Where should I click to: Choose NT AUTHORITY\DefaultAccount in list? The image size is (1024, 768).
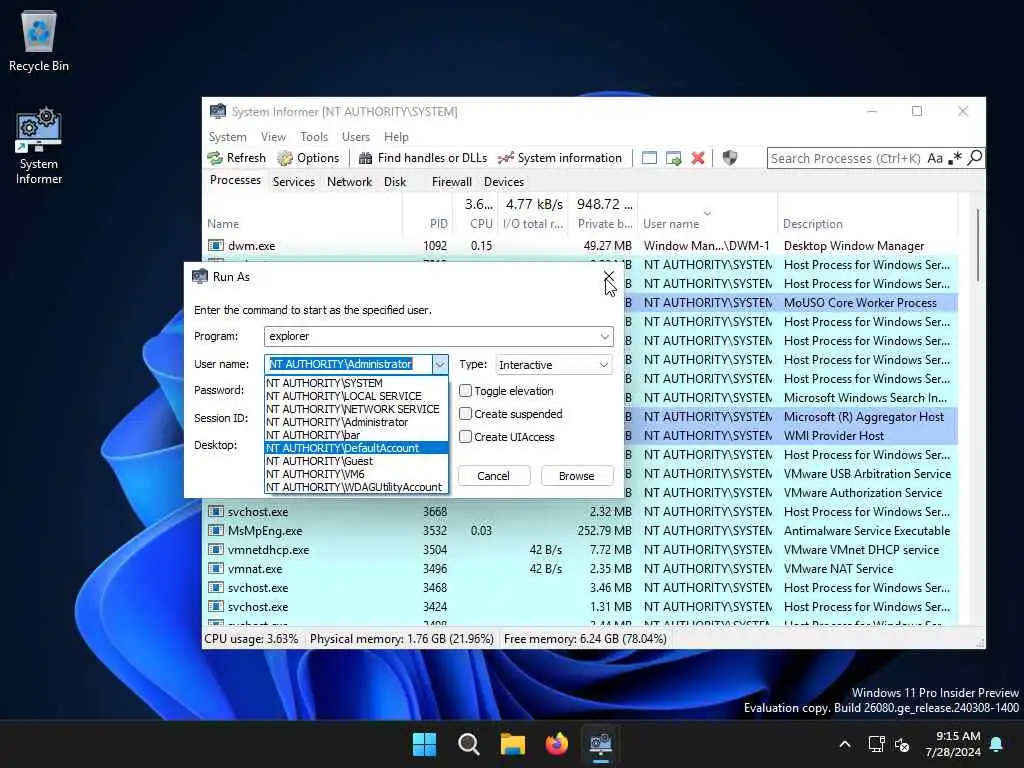click(357, 448)
